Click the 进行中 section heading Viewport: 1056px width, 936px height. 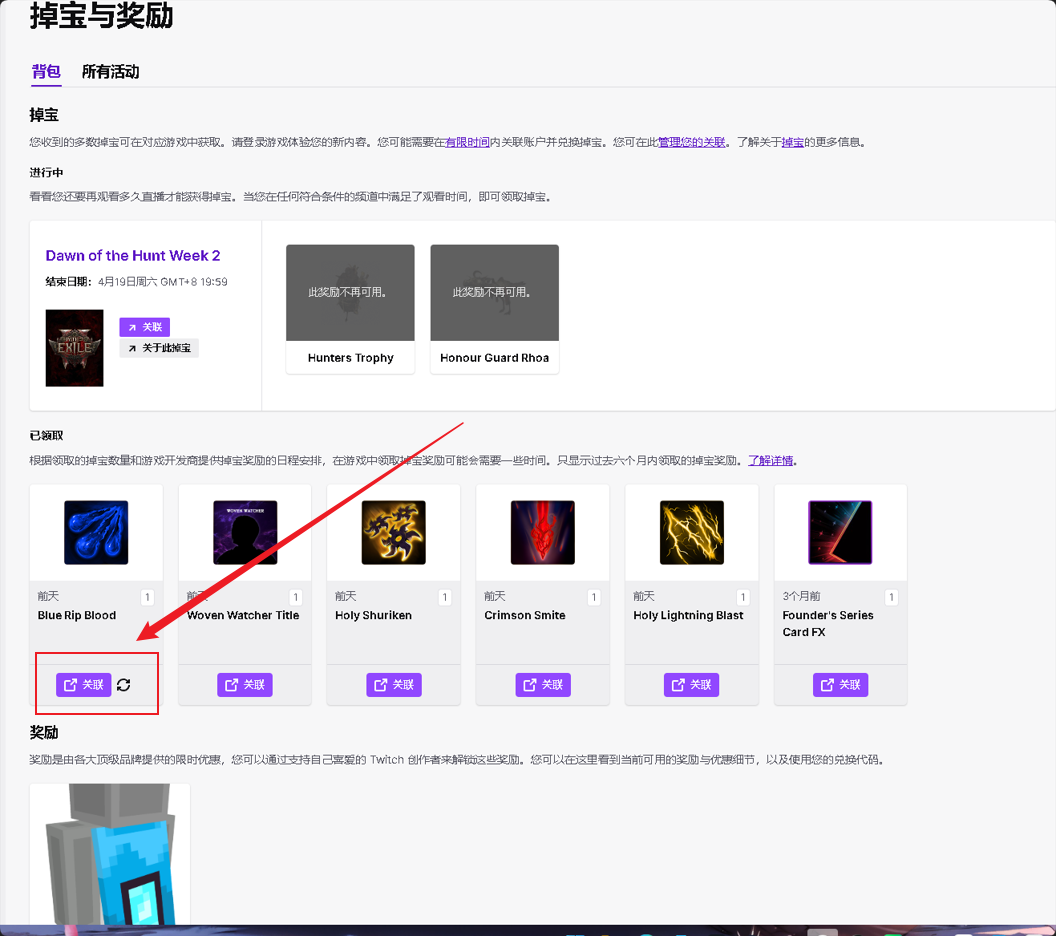pyautogui.click(x=46, y=172)
